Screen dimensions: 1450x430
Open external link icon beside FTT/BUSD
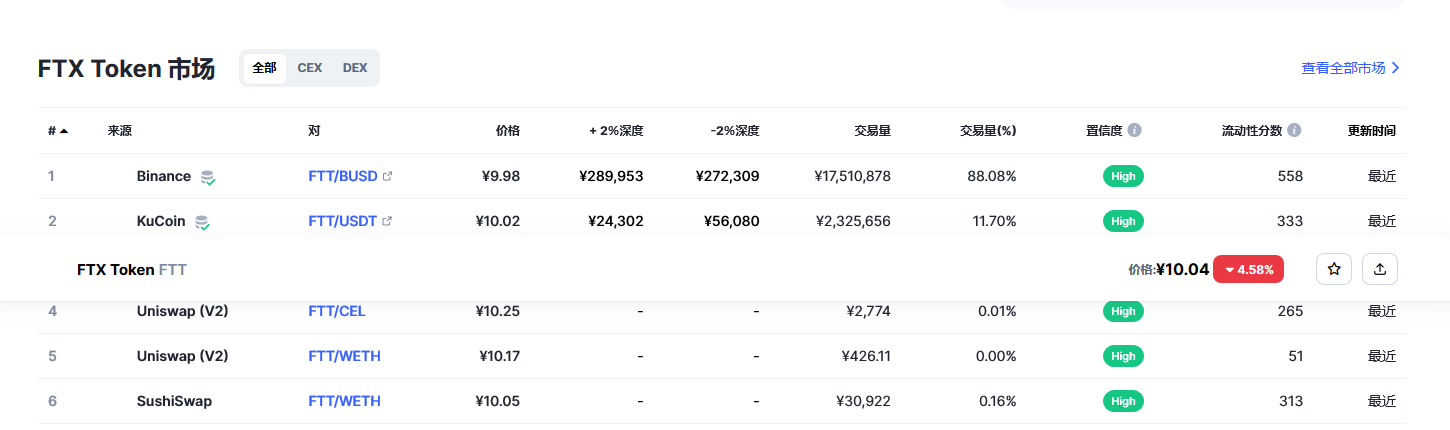[388, 176]
